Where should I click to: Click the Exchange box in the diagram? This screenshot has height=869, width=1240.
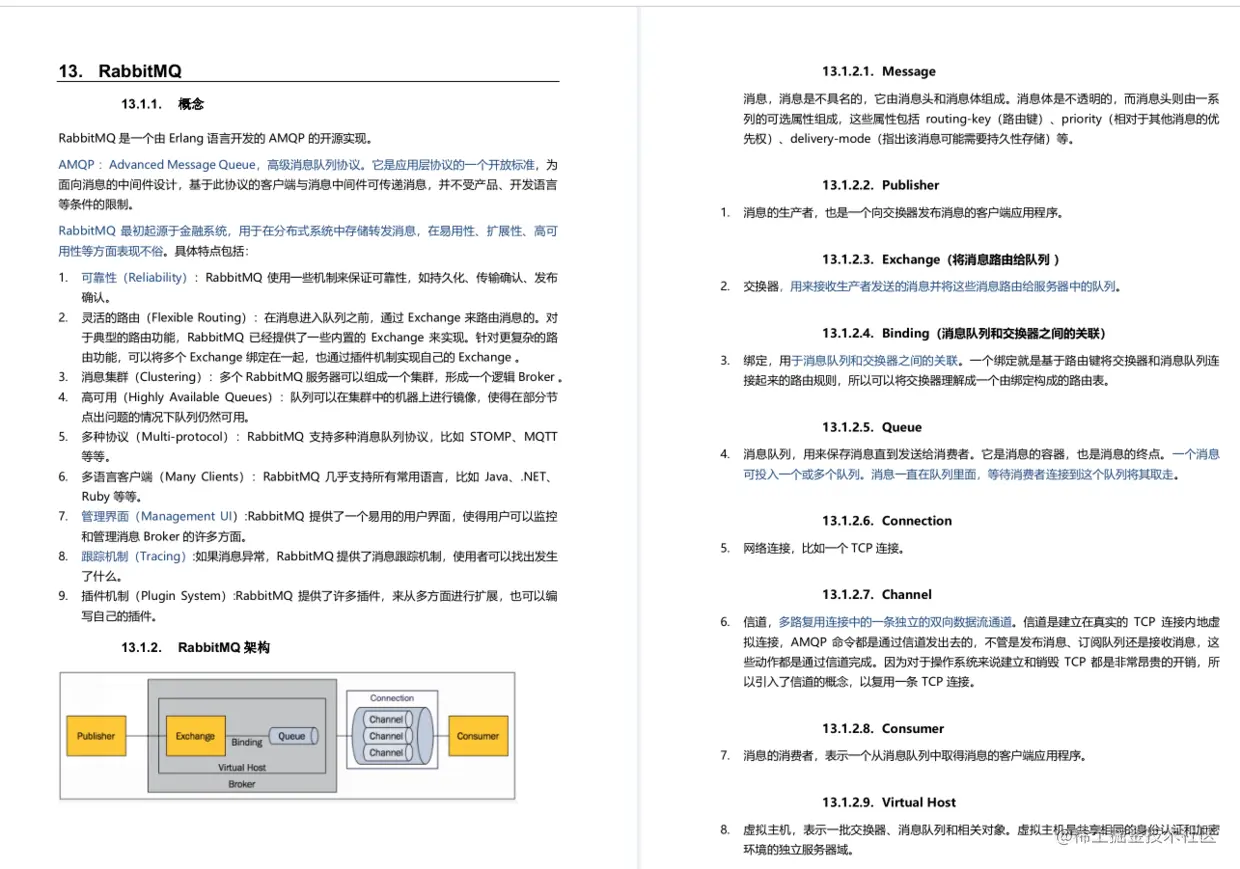click(195, 736)
